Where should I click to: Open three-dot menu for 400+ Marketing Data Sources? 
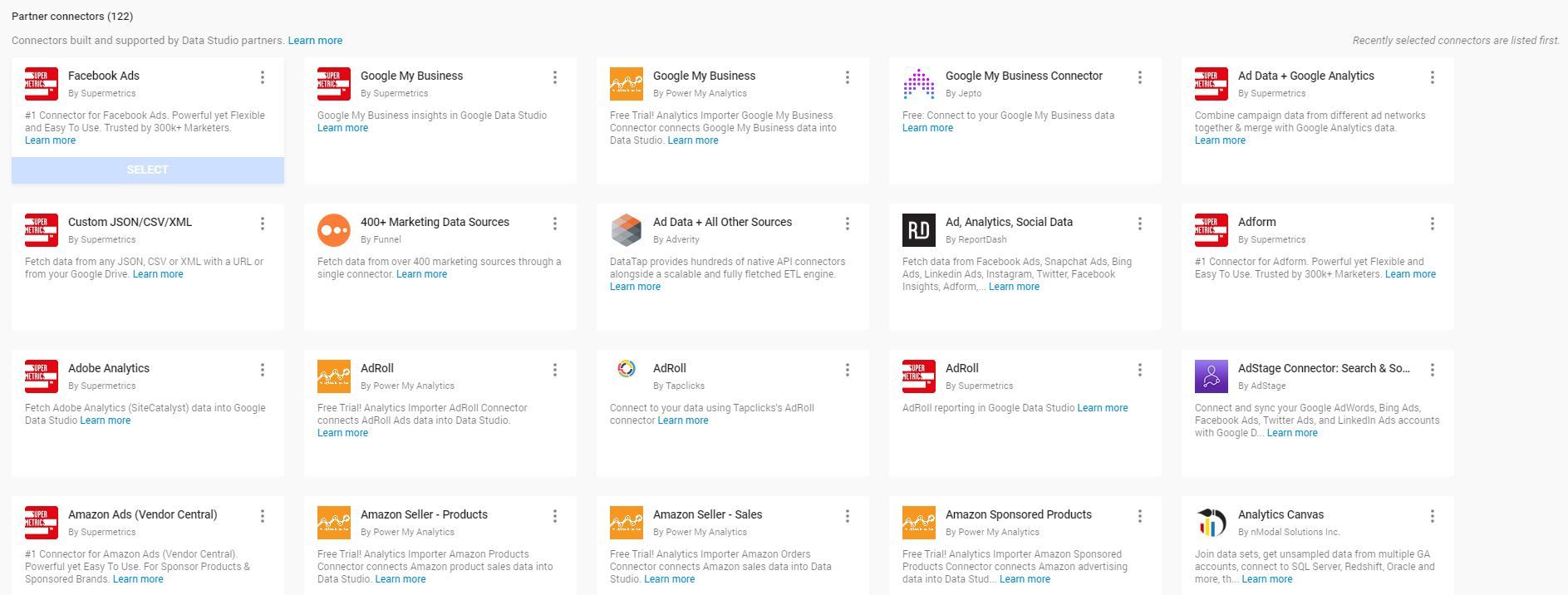coord(555,224)
